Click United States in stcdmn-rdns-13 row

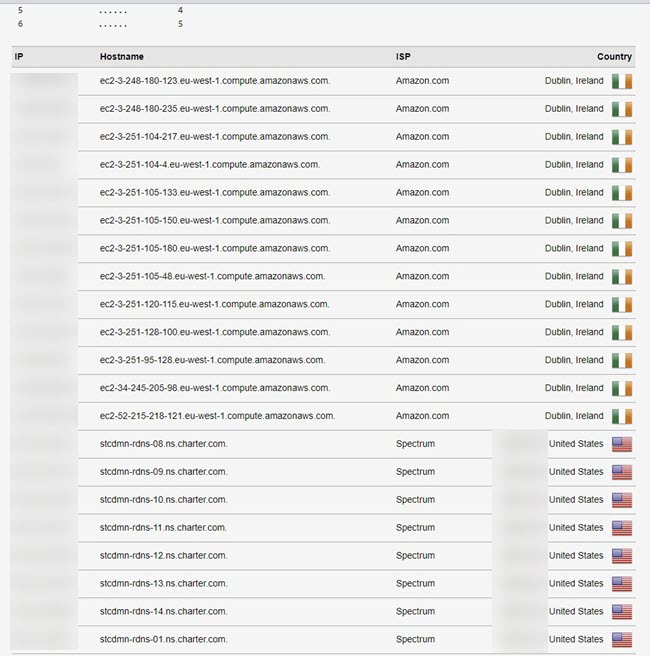coord(576,584)
